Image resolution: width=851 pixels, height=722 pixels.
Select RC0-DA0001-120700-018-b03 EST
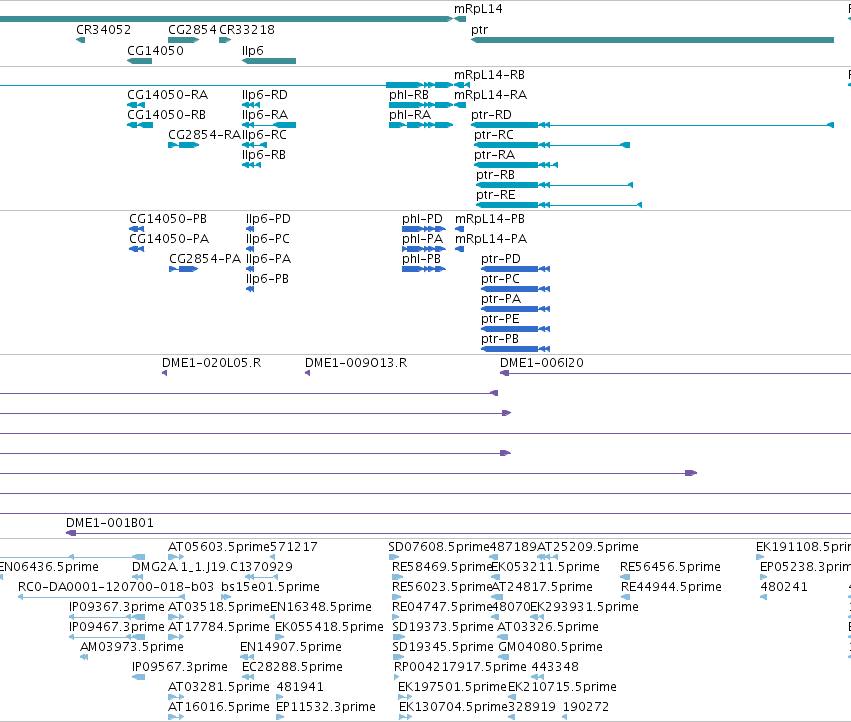point(101,597)
